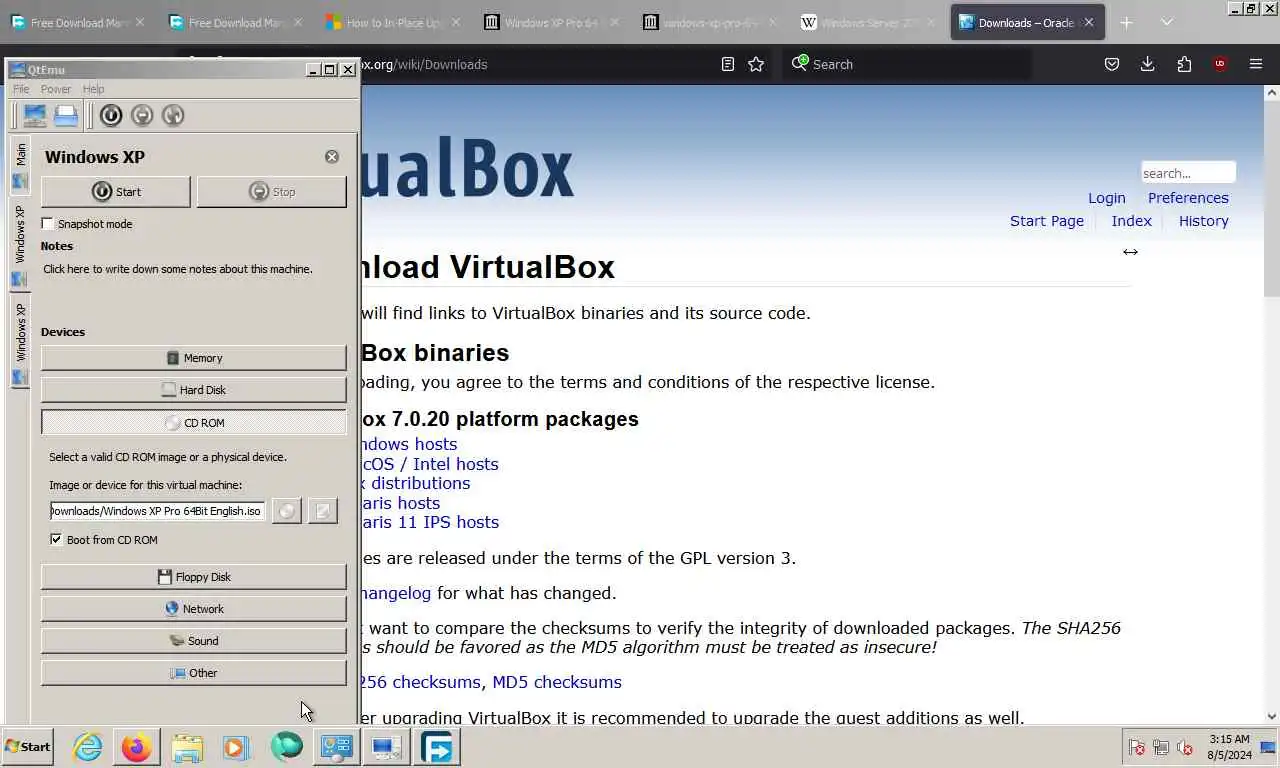Click the Firefox Search bar
Viewport: 1280px width, 768px height.
tap(907, 64)
